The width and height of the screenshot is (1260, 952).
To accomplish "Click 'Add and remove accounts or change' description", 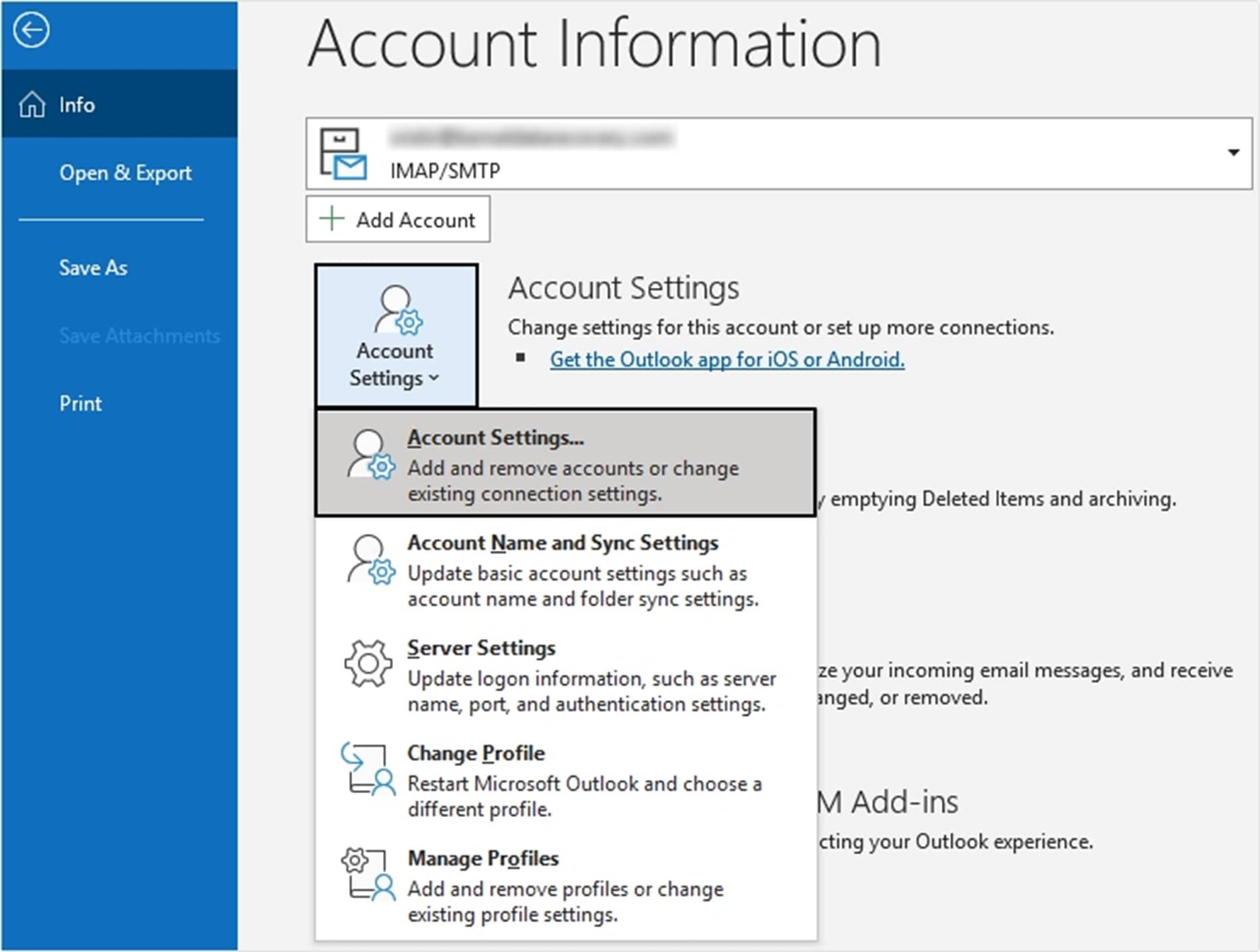I will [x=573, y=468].
